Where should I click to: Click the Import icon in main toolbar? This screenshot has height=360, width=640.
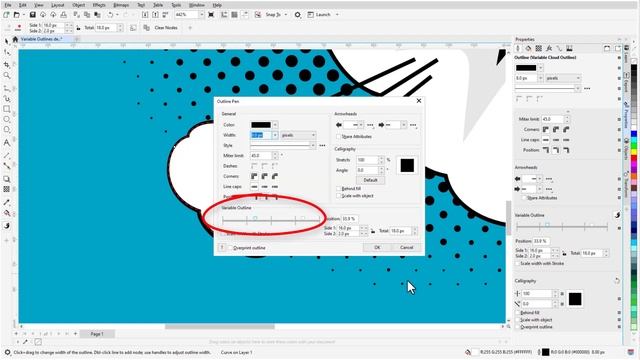point(145,15)
